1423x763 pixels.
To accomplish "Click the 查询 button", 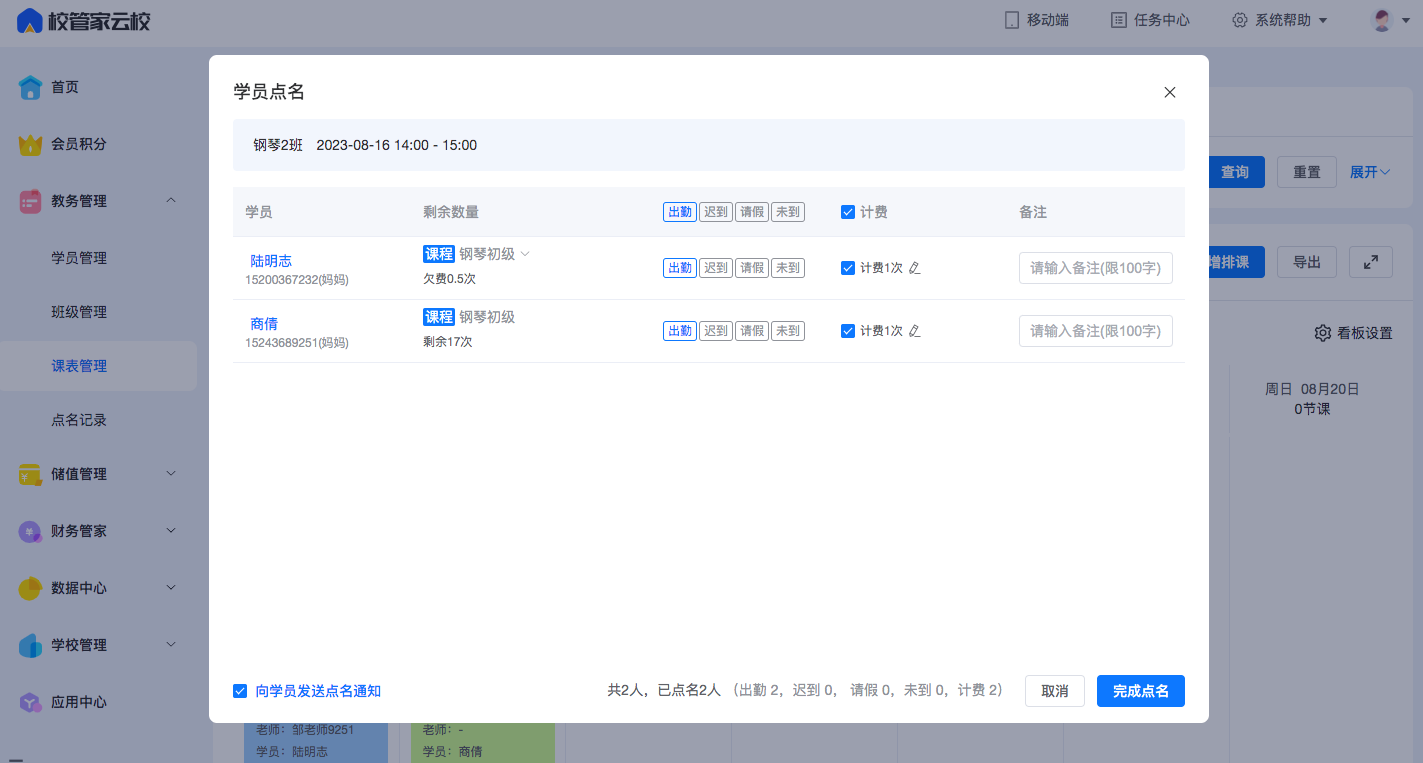I will tap(1236, 172).
